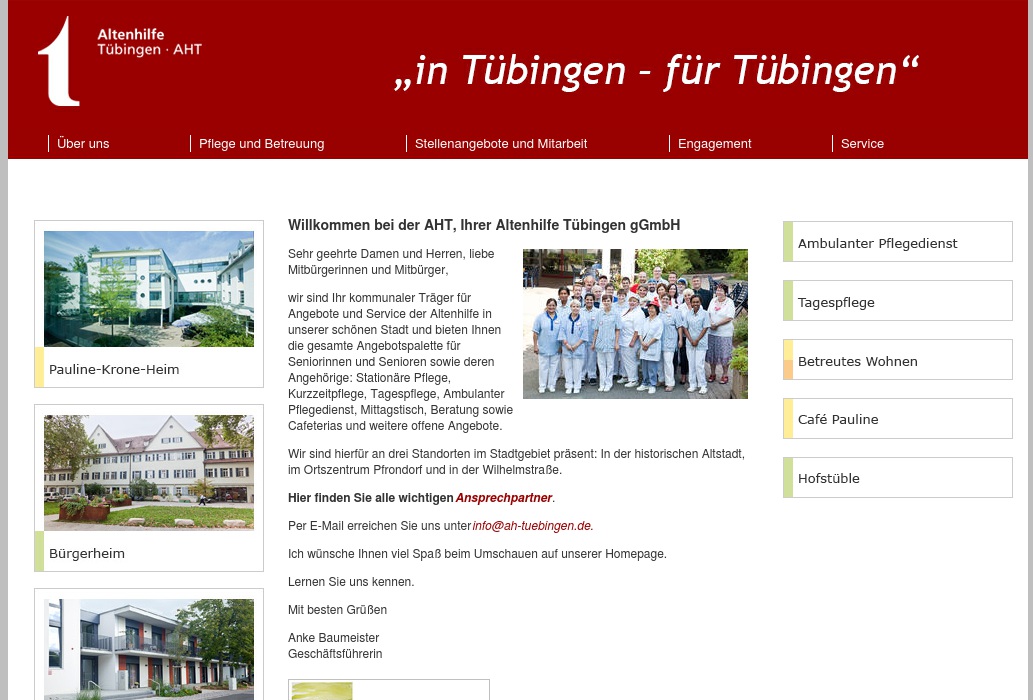The image size is (1033, 700).
Task: Open the Engagement menu
Action: 714,143
